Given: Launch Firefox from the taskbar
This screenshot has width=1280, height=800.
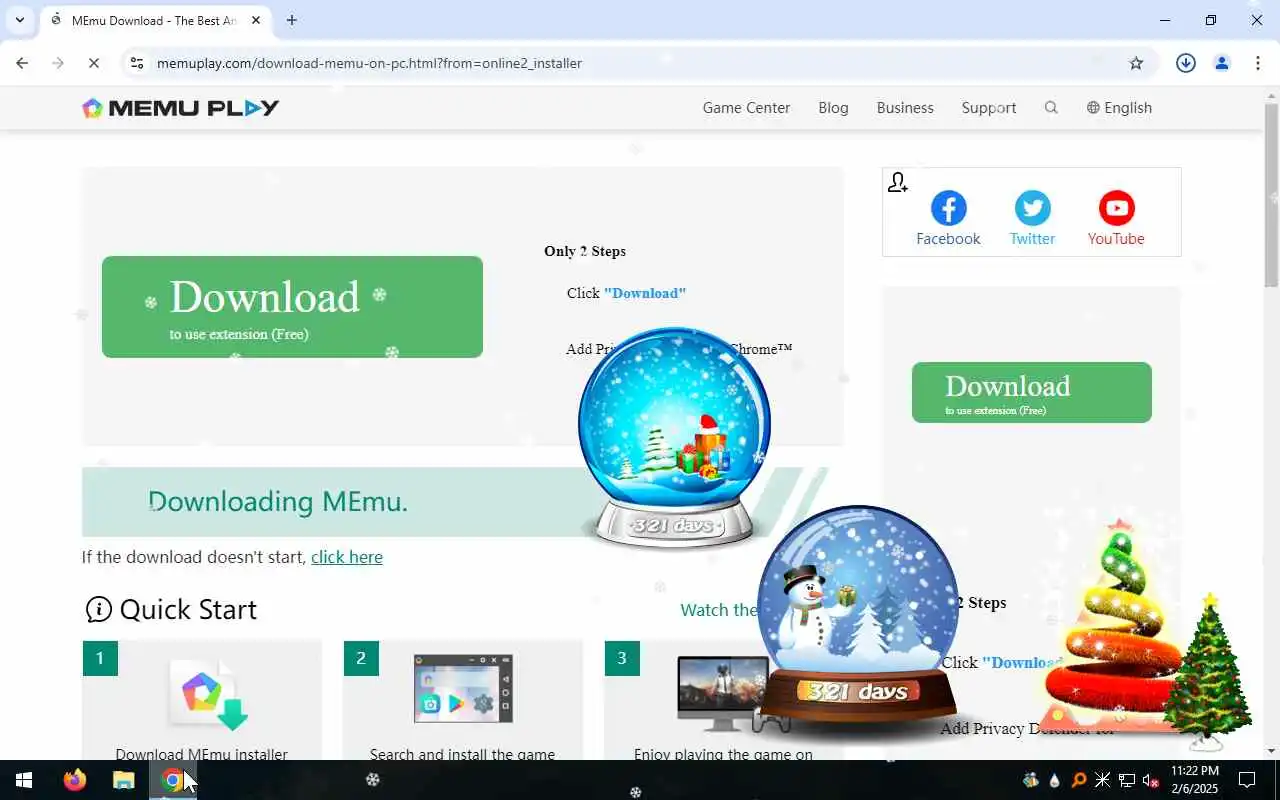Looking at the screenshot, I should [75, 780].
